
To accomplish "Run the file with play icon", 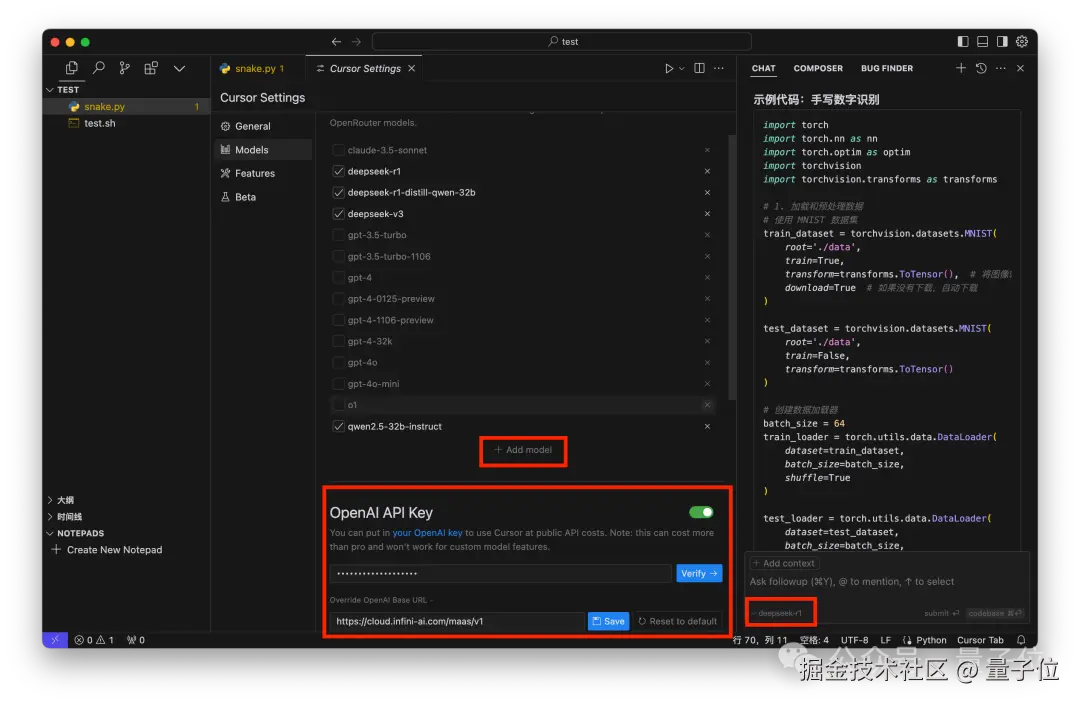I will click(668, 68).
